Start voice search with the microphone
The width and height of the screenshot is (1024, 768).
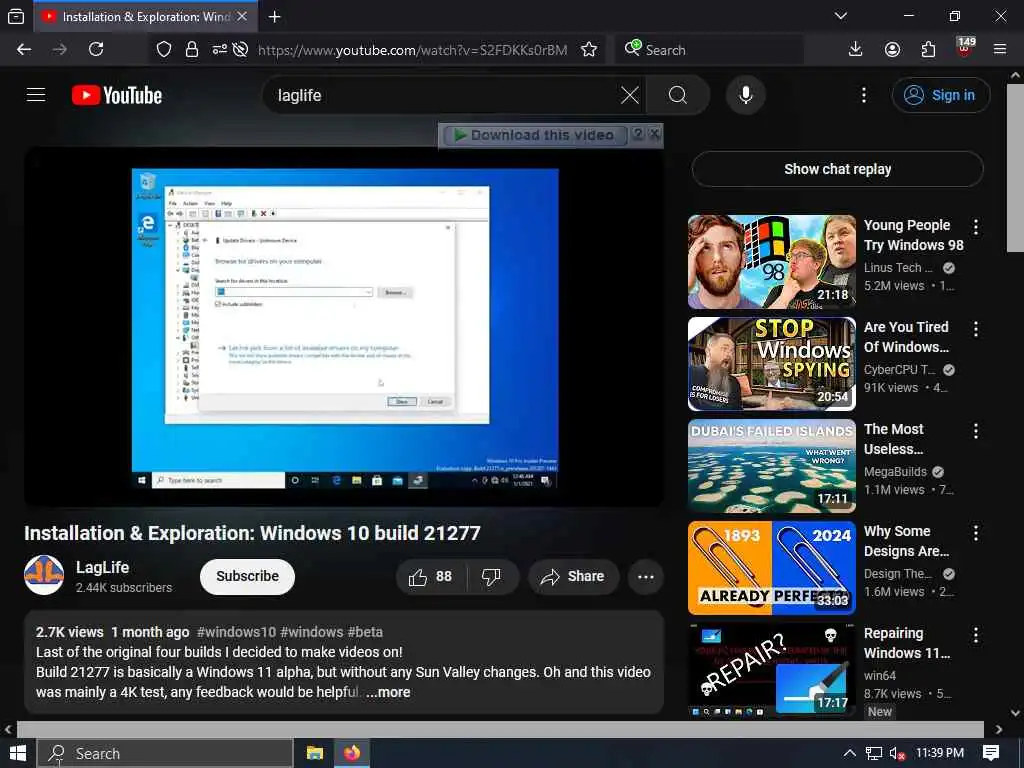click(746, 95)
